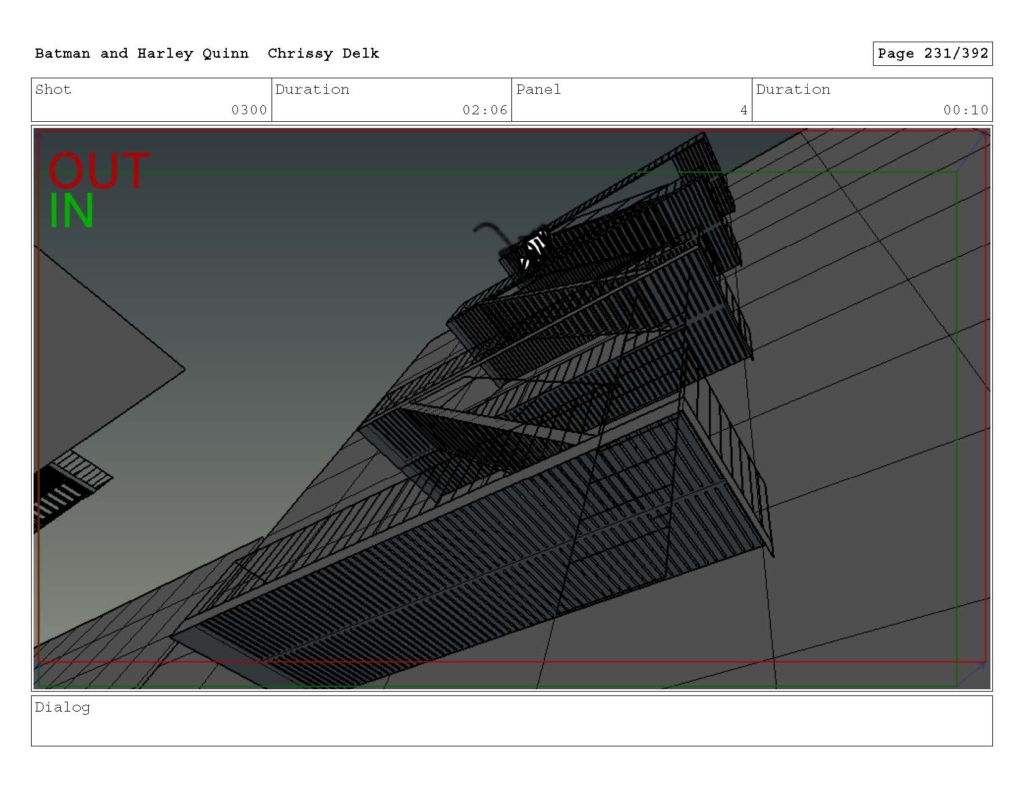Select the "Chrissy Delk" name text
Viewport: 1024px width, 793px height.
point(323,54)
